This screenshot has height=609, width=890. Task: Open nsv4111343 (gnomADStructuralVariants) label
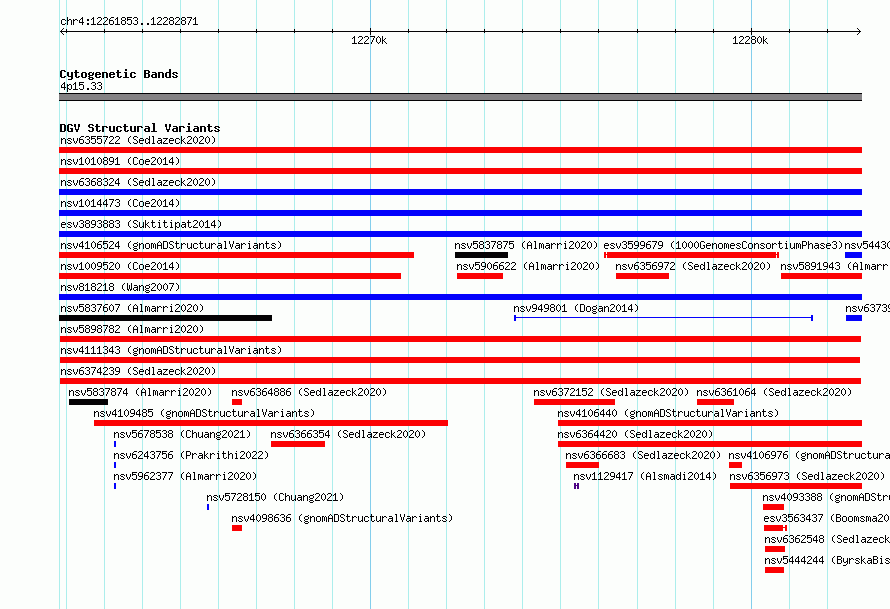171,350
